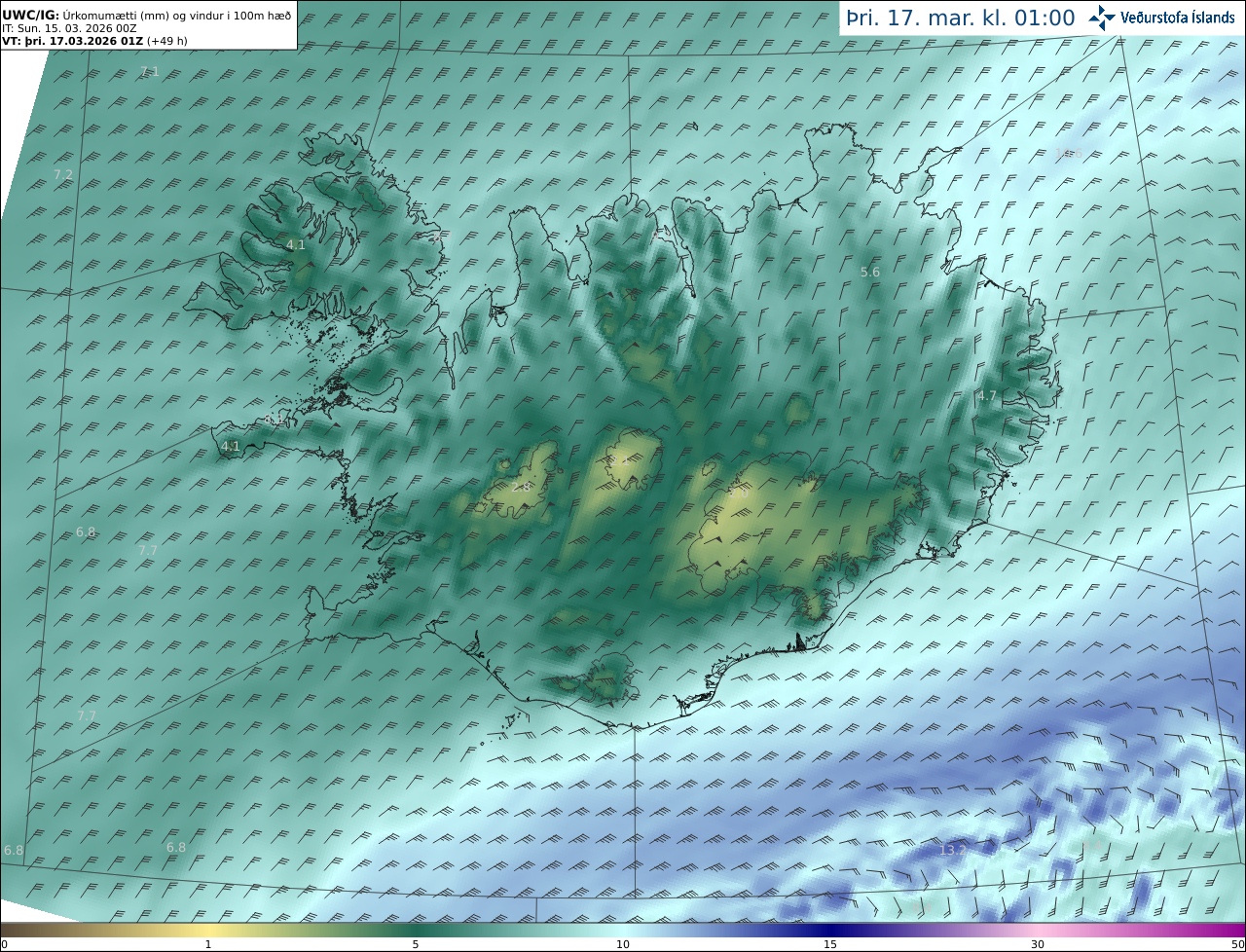Click the '1' tick on the color scale

[x=208, y=944]
